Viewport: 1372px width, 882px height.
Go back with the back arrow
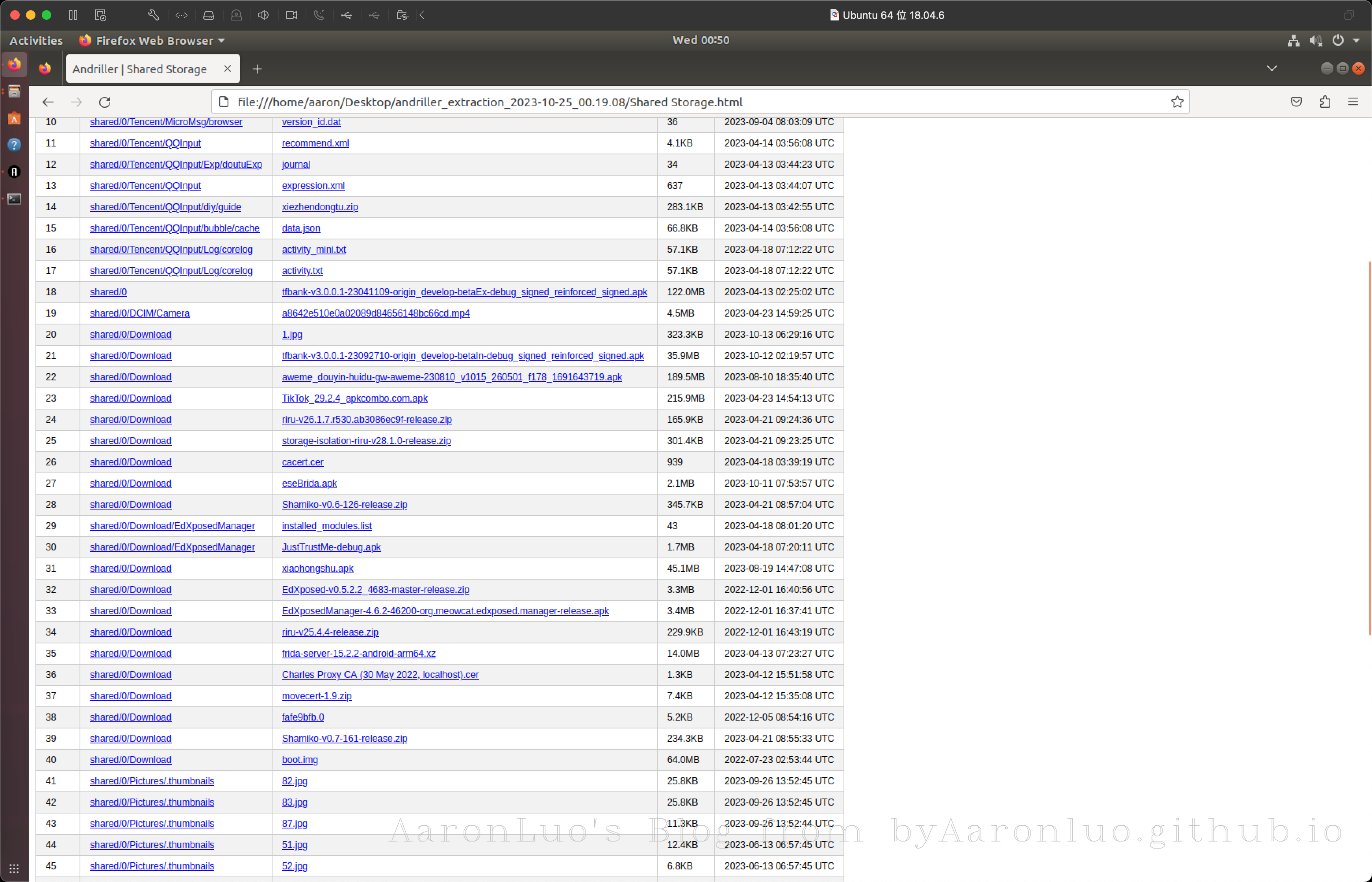click(48, 102)
